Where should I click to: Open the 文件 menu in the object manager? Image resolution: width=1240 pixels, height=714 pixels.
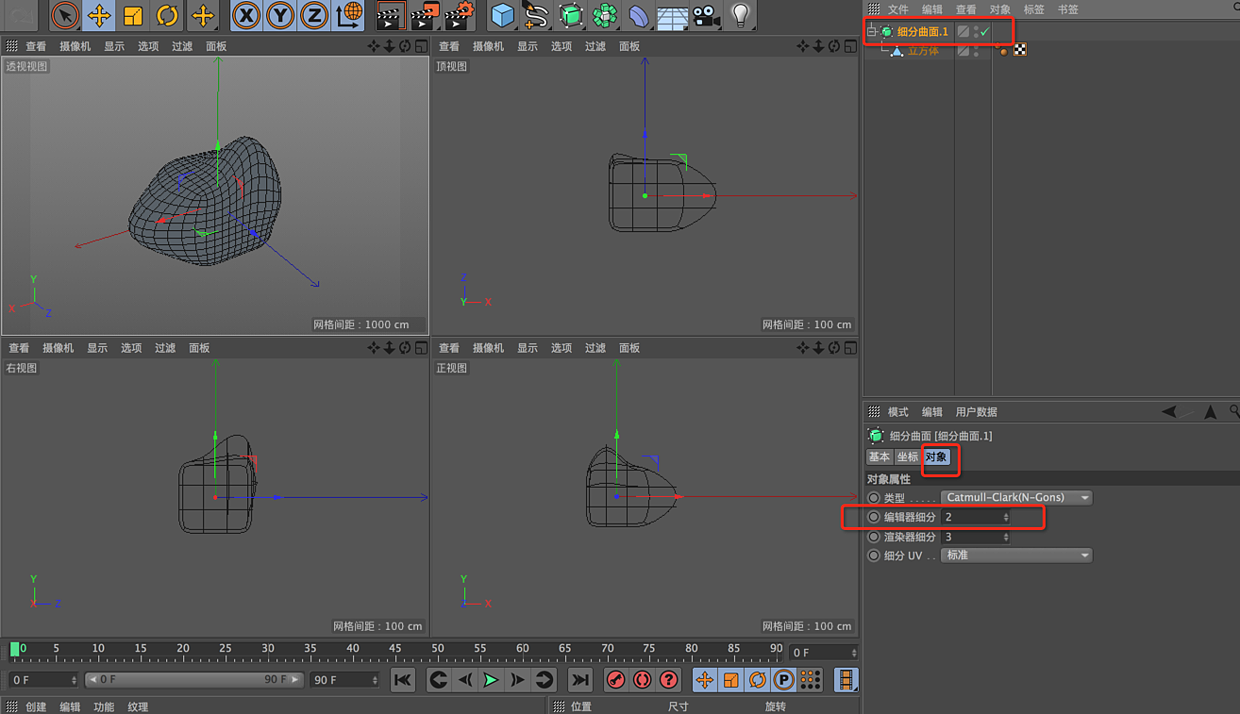(896, 9)
